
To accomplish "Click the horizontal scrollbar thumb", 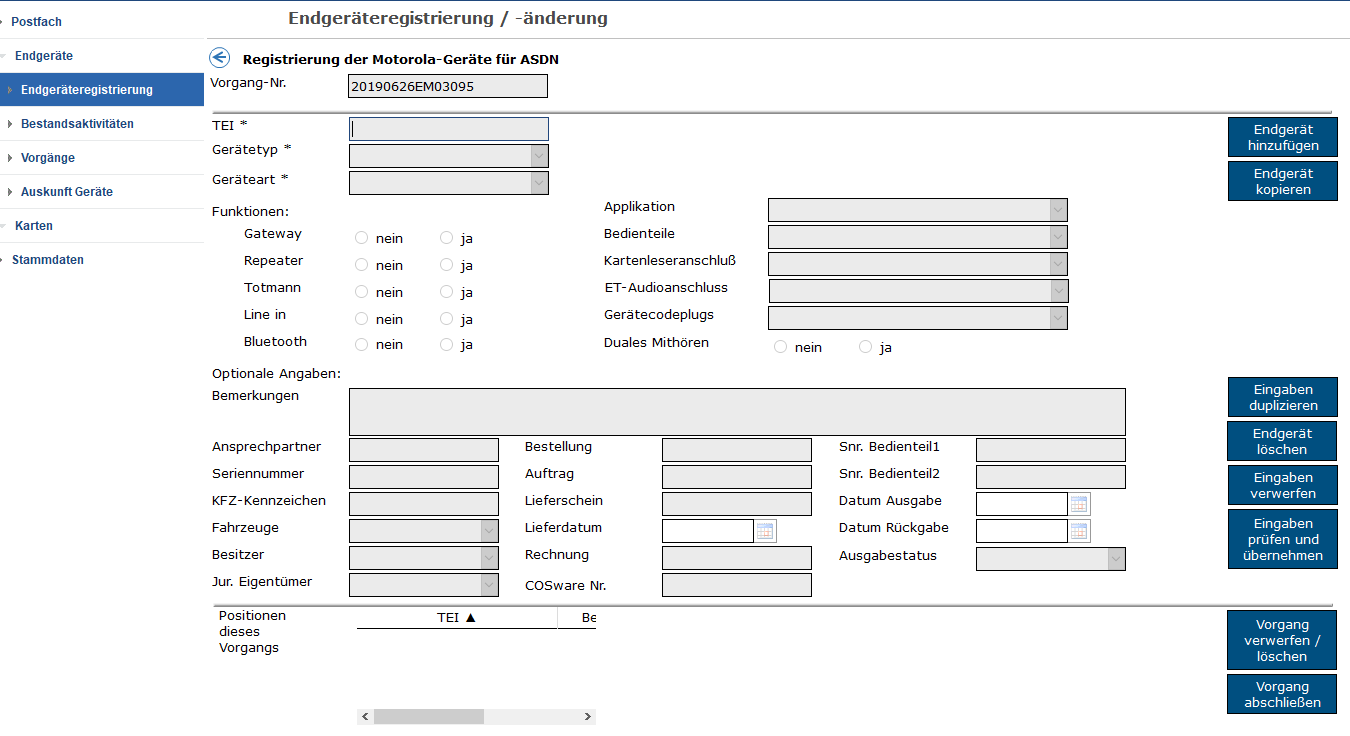I will pyautogui.click(x=428, y=717).
